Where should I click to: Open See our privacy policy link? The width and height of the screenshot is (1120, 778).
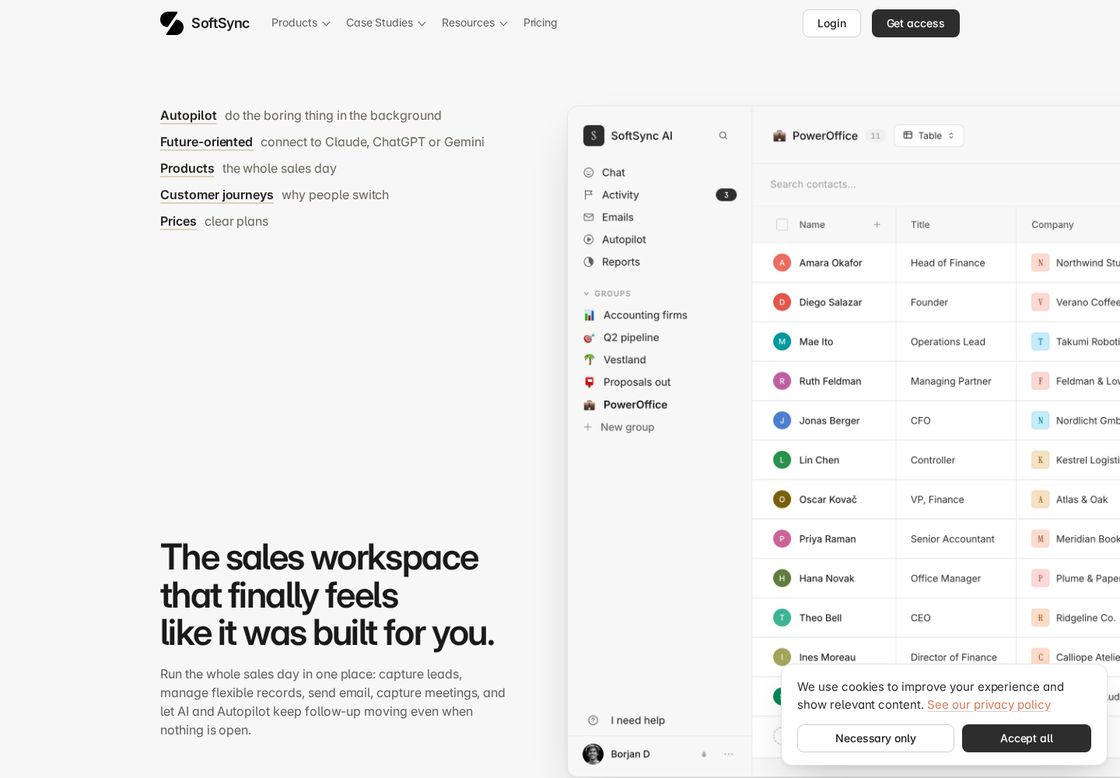click(x=989, y=704)
